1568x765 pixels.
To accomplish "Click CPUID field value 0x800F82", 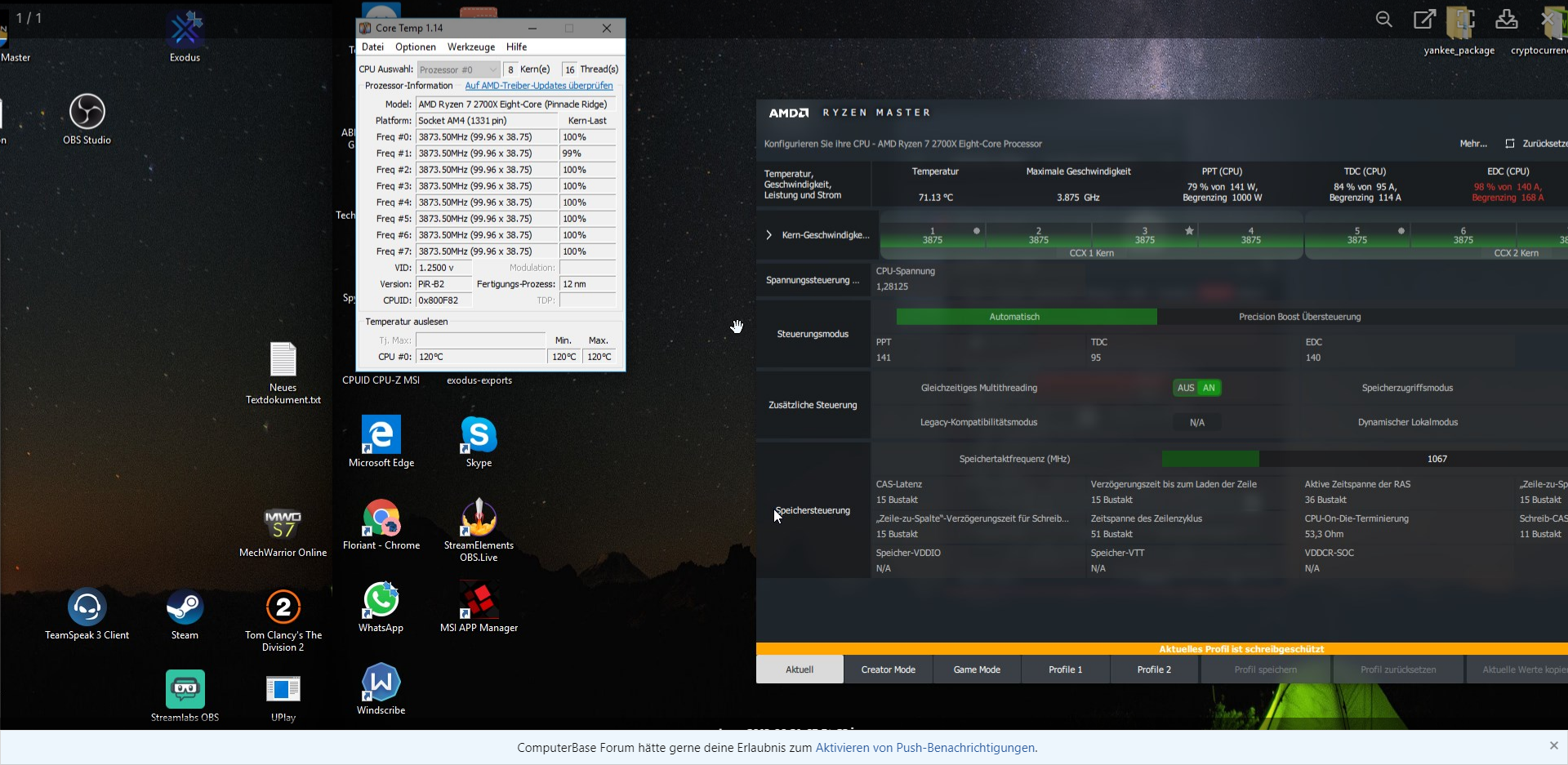I will point(443,300).
